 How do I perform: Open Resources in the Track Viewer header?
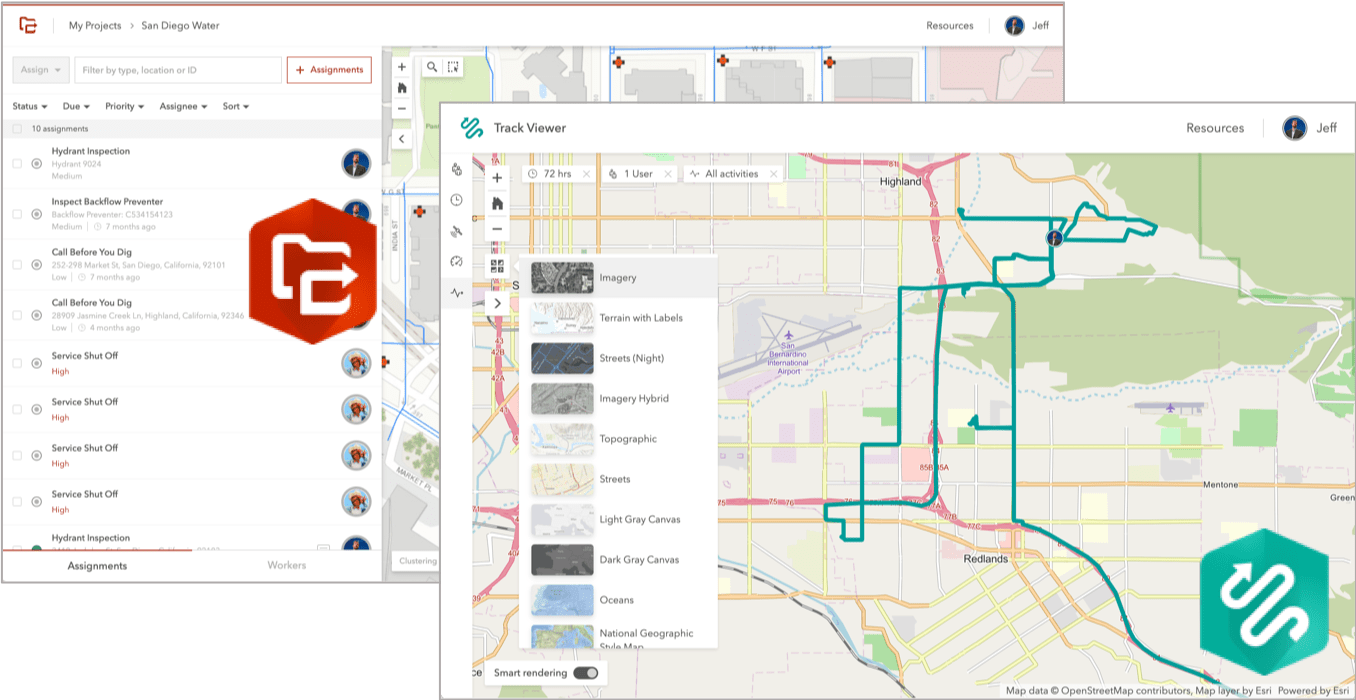[1214, 128]
